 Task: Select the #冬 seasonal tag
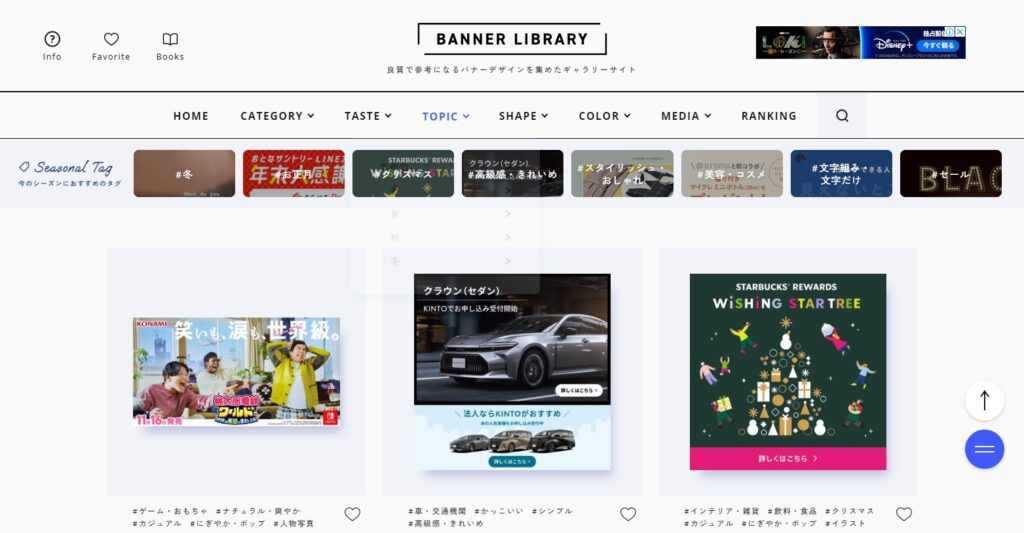click(184, 174)
